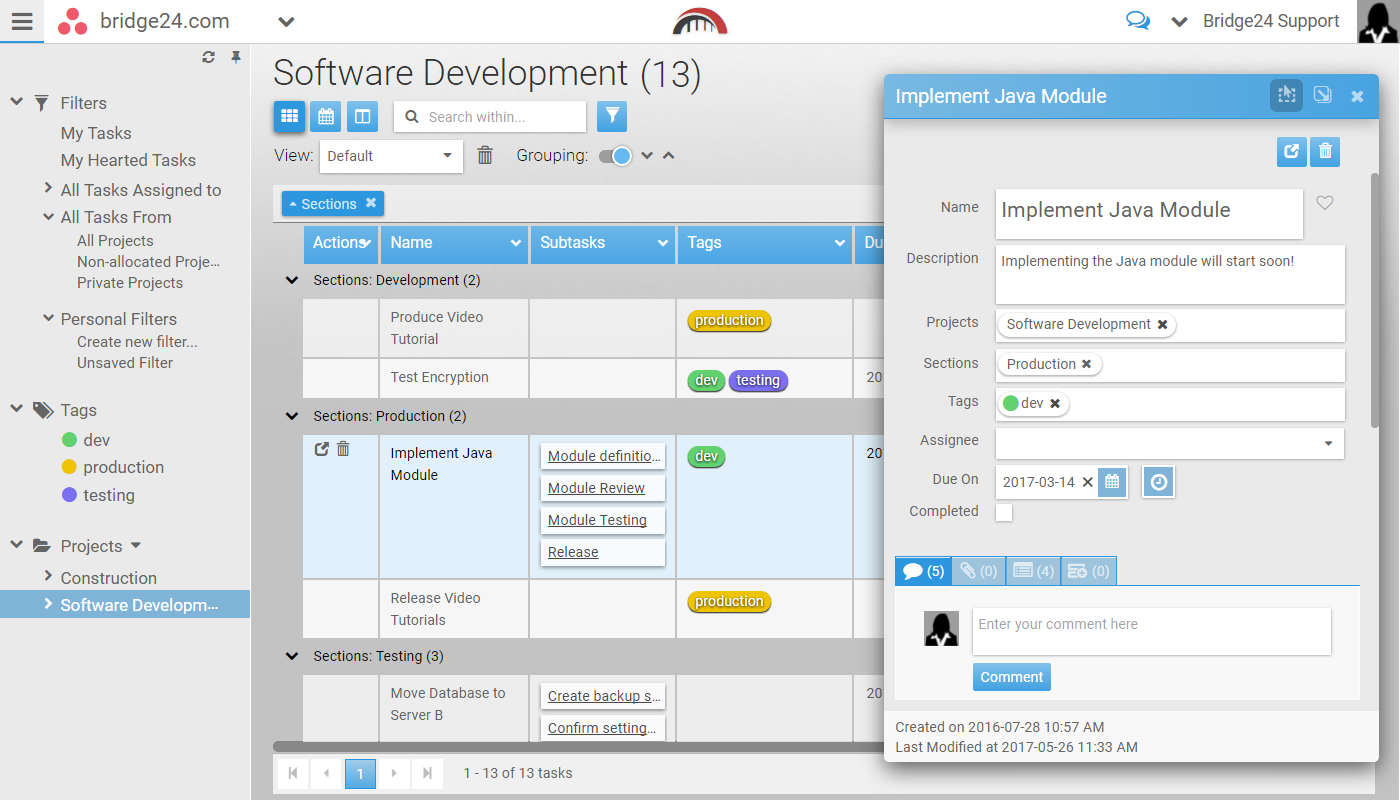Open the attachments tab (0)
The height and width of the screenshot is (800, 1400).
pyautogui.click(x=978, y=571)
